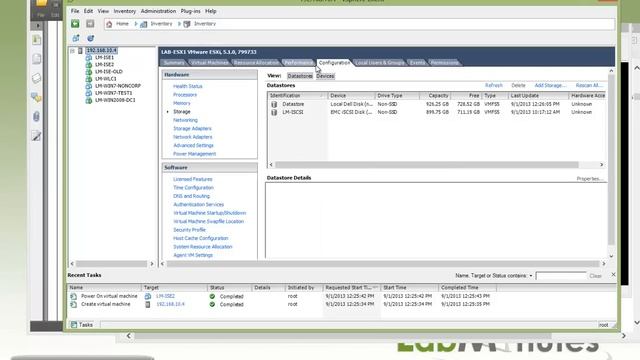Screen dimensions: 640x360
Task: Click the Capacity column header
Action: click(x=436, y=96)
